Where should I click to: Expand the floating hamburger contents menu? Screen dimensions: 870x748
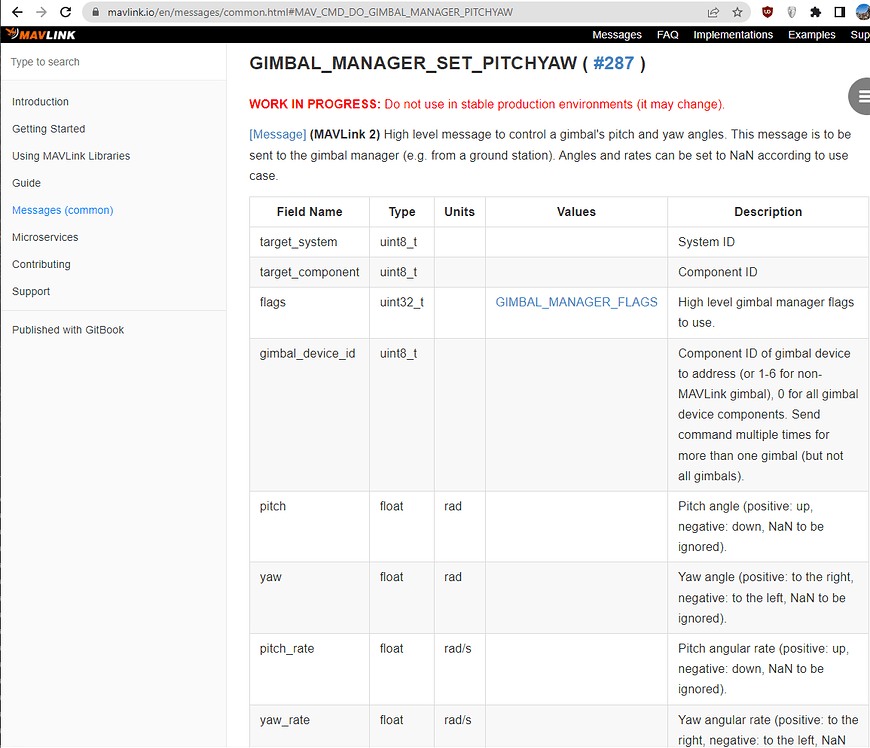click(859, 96)
